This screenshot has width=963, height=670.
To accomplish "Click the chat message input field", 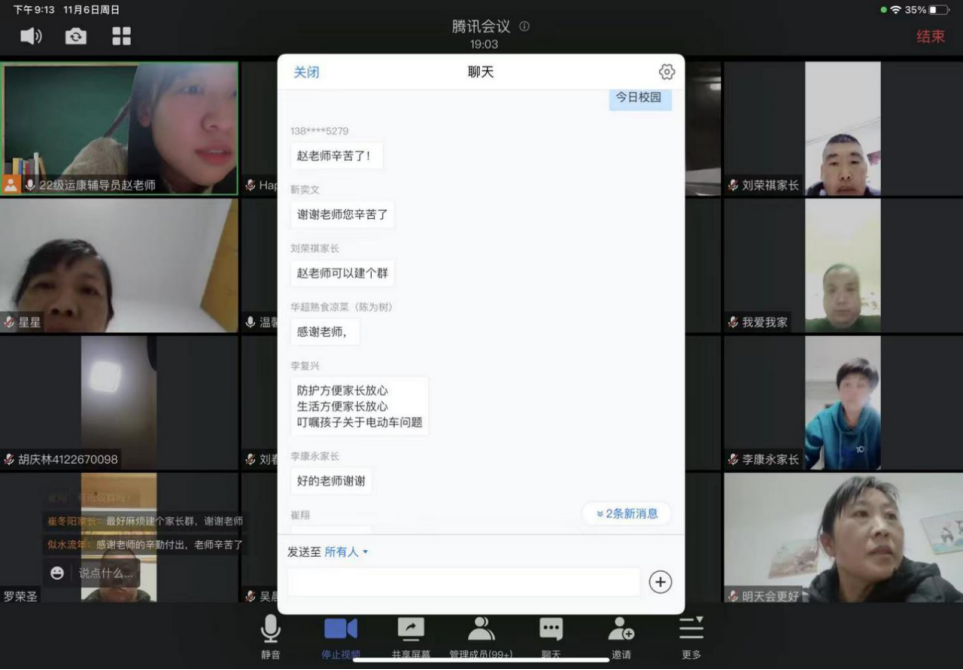I will click(463, 582).
